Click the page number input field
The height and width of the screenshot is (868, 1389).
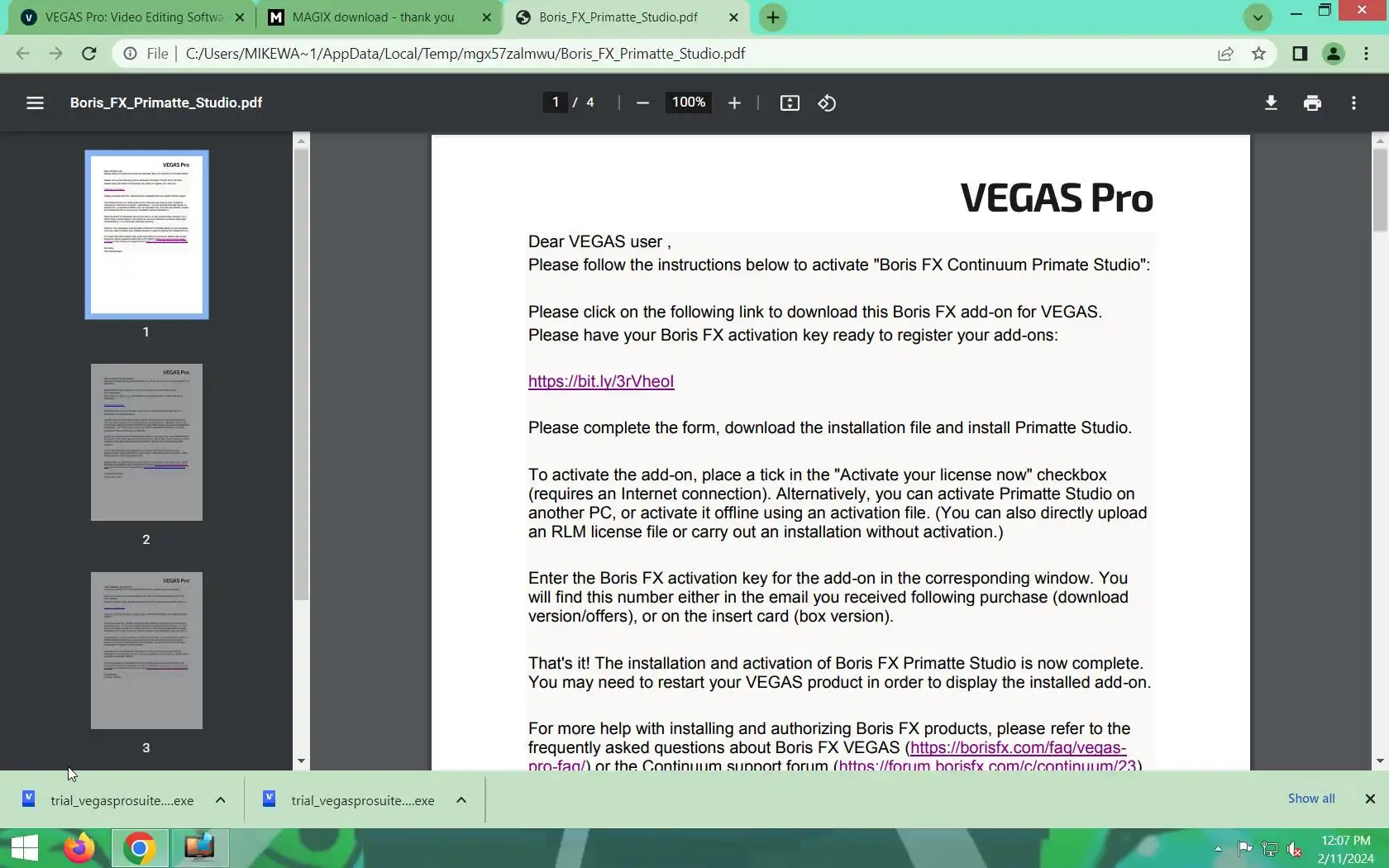tap(555, 103)
